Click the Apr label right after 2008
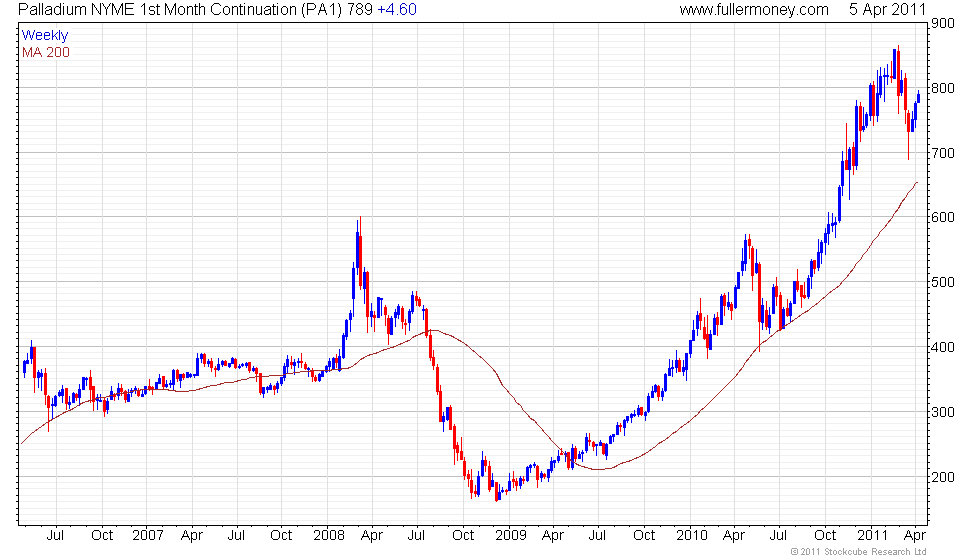This screenshot has width=980, height=560. 372,536
